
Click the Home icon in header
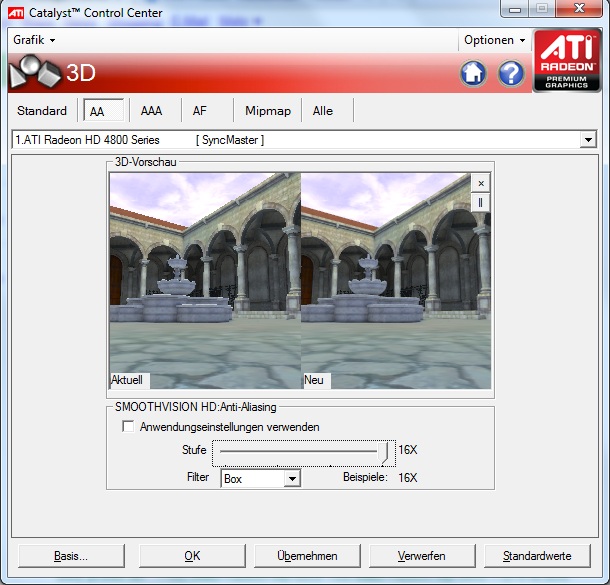tap(473, 73)
